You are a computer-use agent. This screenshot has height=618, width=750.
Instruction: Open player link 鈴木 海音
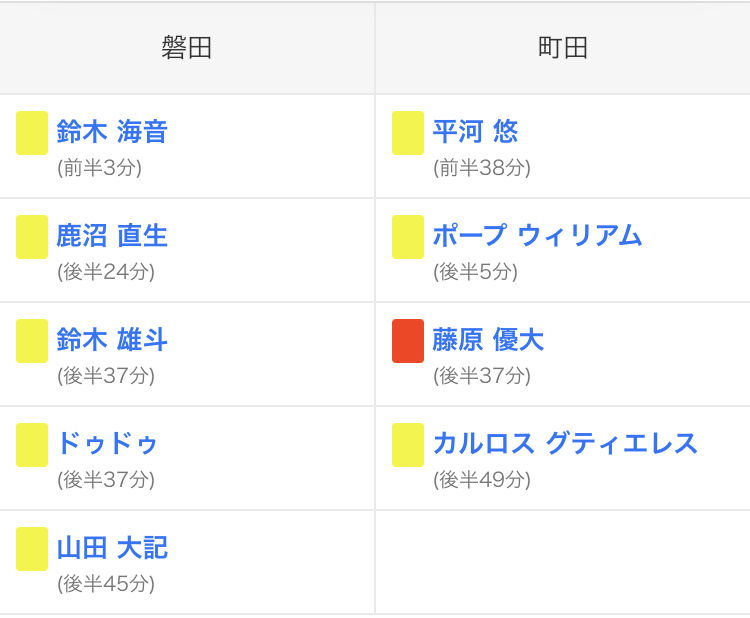tap(112, 132)
